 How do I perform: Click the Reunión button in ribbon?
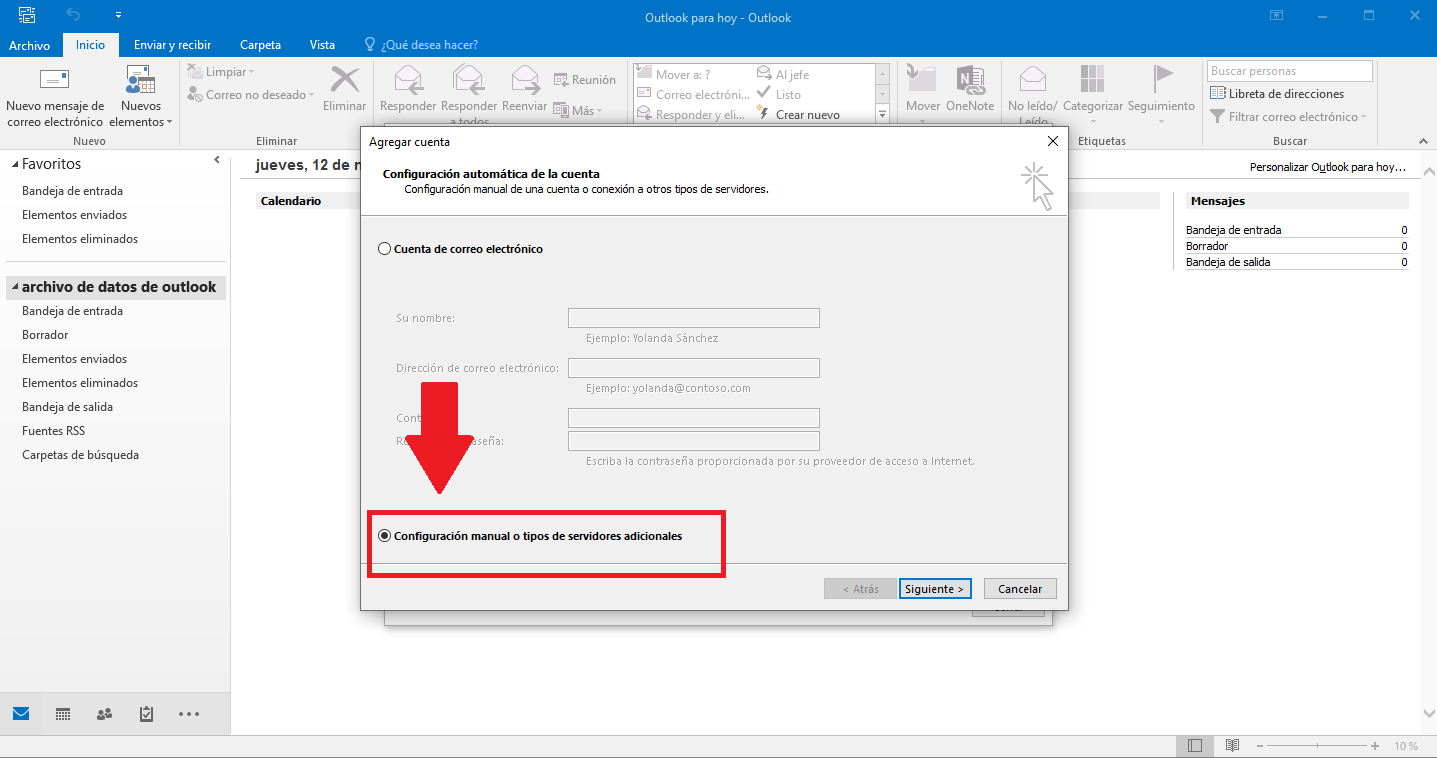click(584, 80)
